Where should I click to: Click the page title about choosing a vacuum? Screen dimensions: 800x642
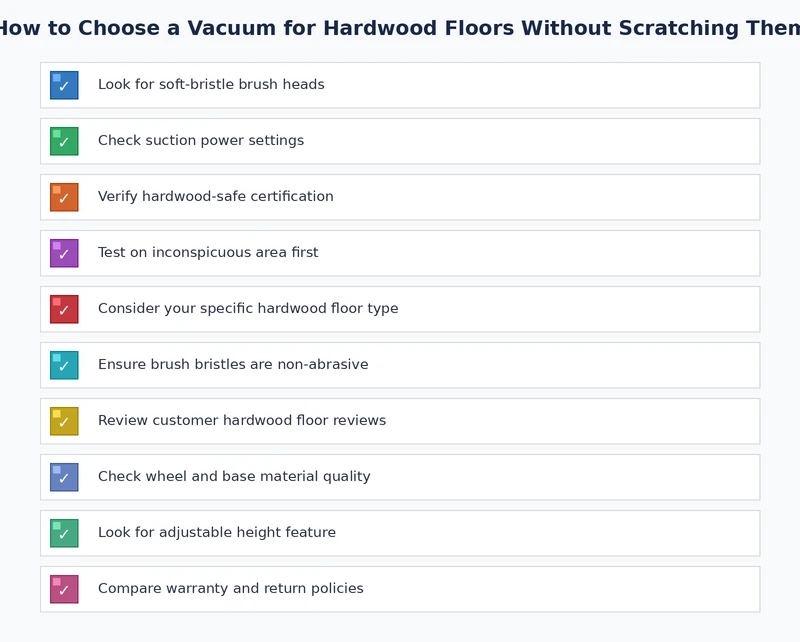point(400,28)
